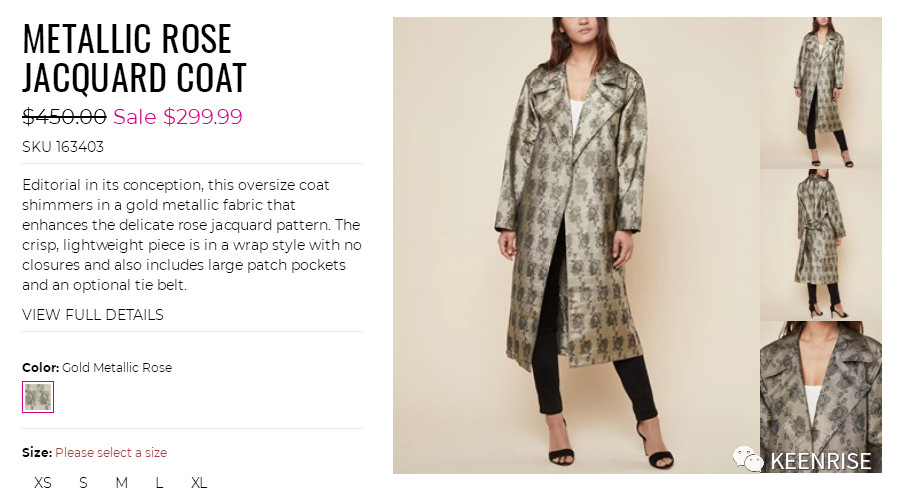Click the 'Please select a size' message
Viewport: 902px width, 499px height.
[111, 453]
